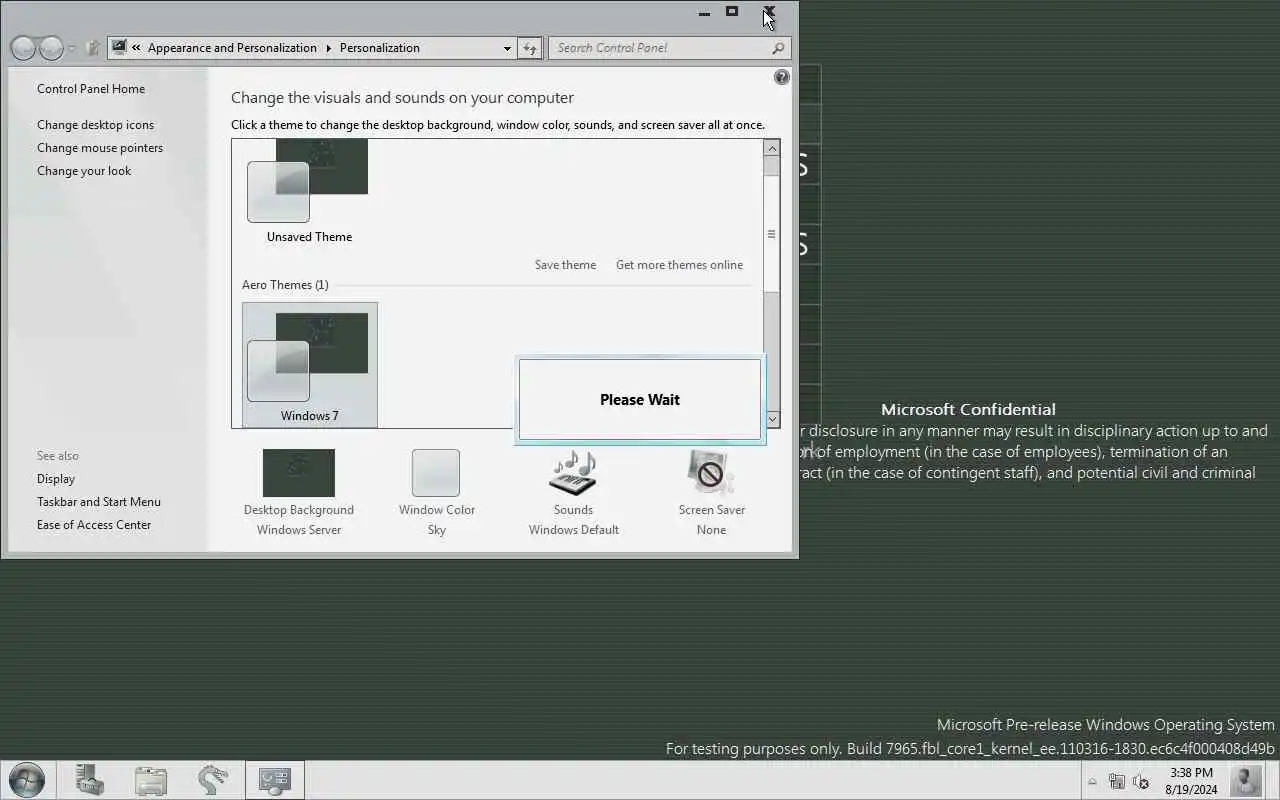Open the address bar history dropdown
1280x800 pixels.
tap(507, 48)
